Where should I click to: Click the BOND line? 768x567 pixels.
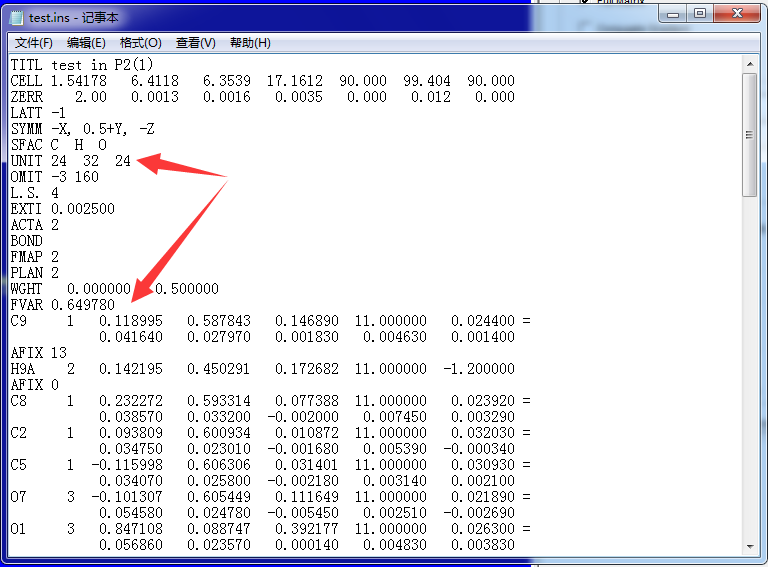tap(26, 241)
